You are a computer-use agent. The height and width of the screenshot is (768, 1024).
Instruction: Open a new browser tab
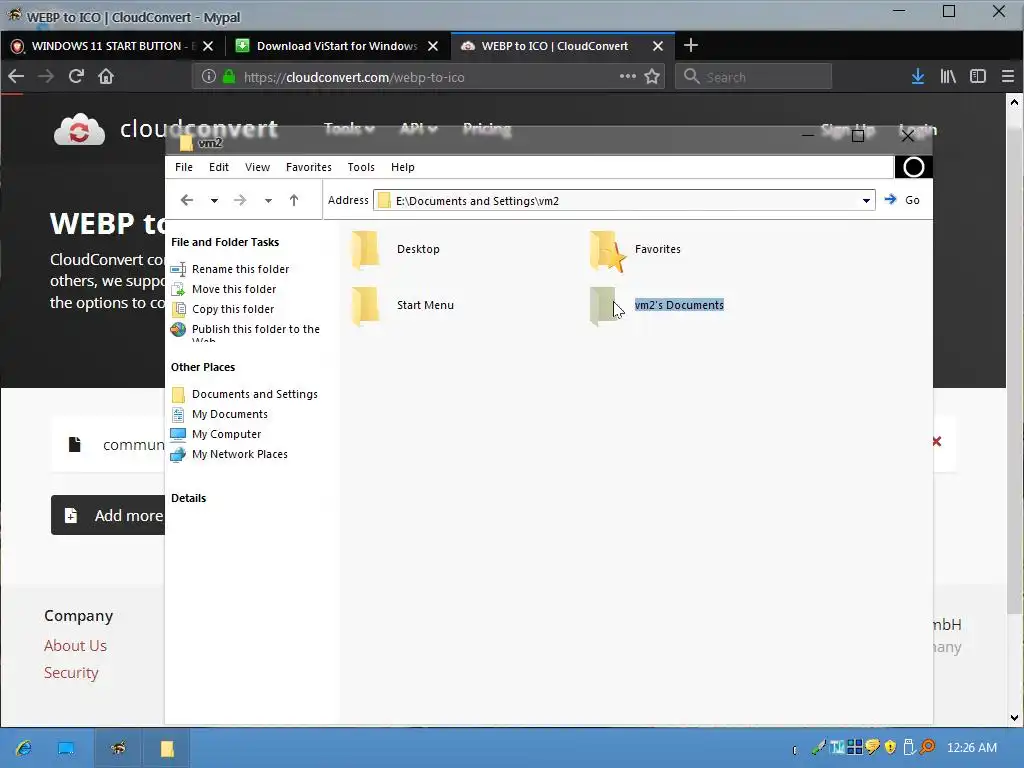coord(690,45)
